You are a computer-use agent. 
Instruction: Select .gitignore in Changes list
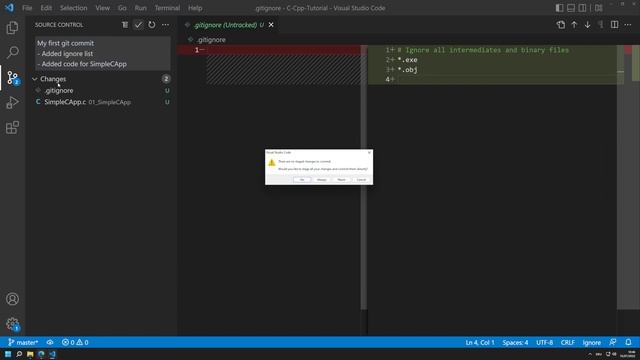[x=102, y=91]
